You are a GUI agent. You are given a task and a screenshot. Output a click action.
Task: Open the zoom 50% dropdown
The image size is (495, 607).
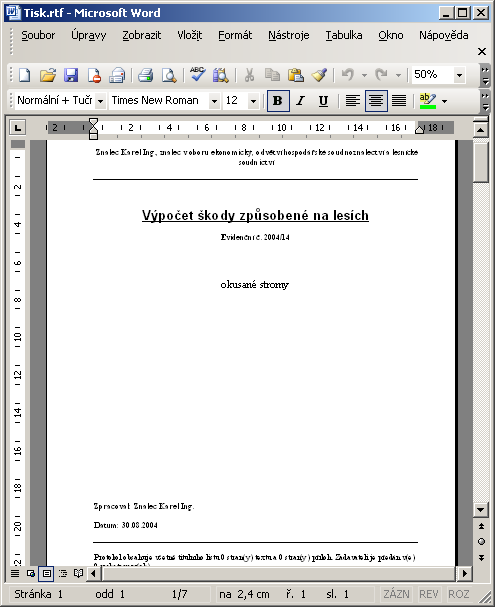pos(459,75)
